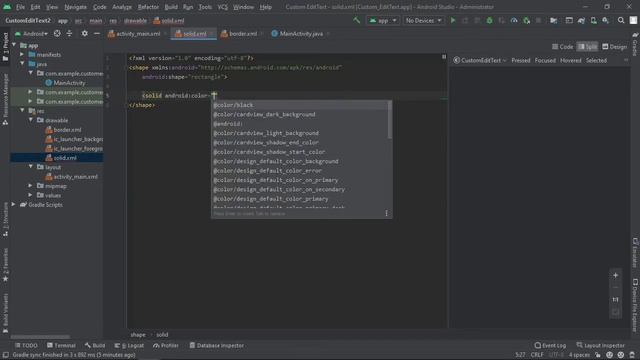Open the app run configuration dropdown
Image resolution: width=640 pixels, height=360 pixels.
[x=383, y=20]
